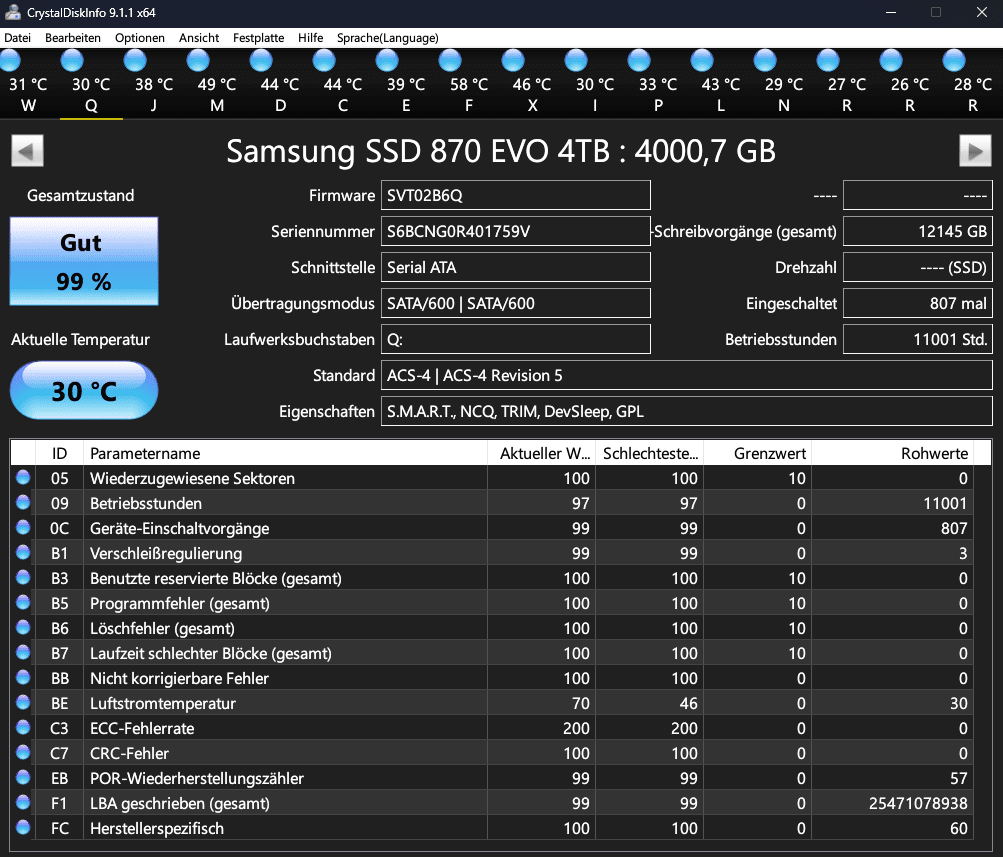This screenshot has width=1003, height=857.
Task: Select drive C at 44 °C
Action: (x=343, y=83)
